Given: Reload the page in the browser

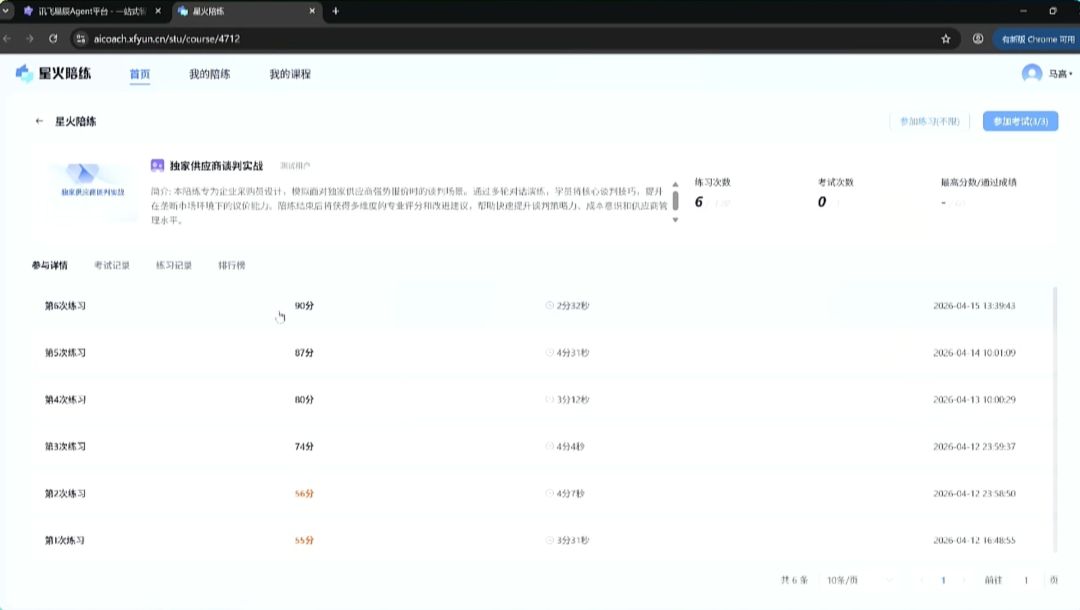Looking at the screenshot, I should point(53,39).
